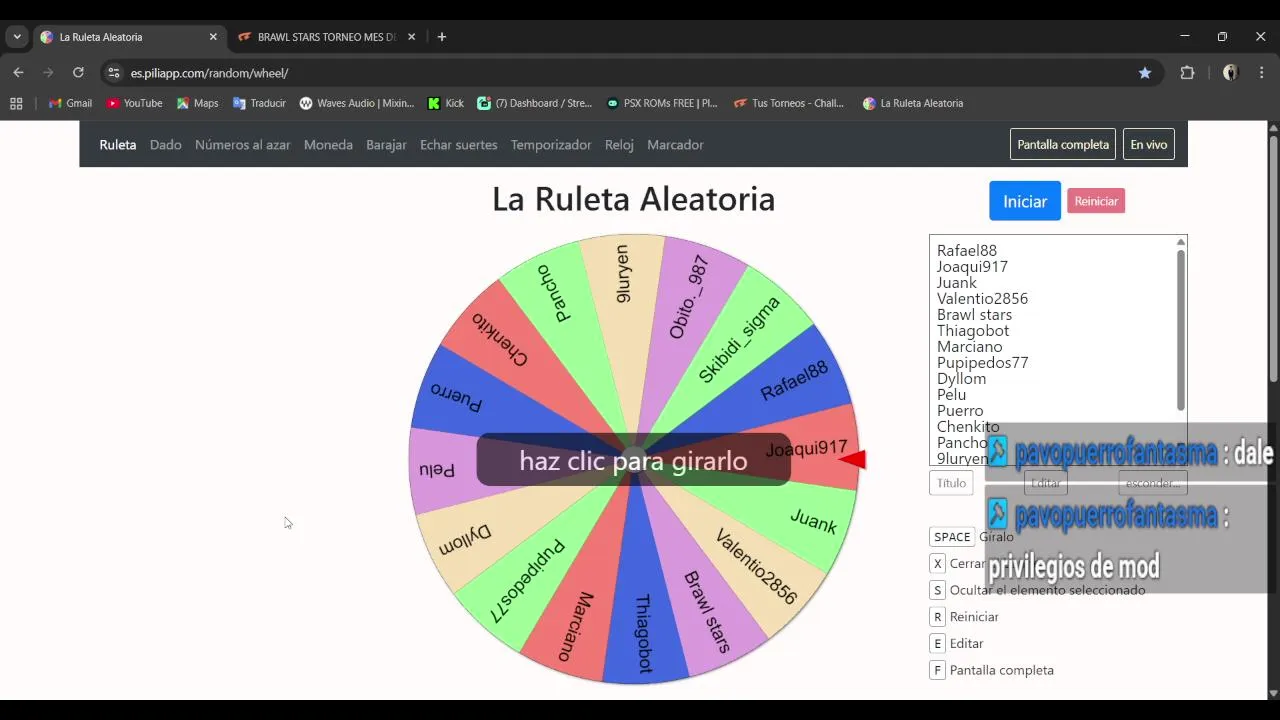Open Temporizador page

pyautogui.click(x=551, y=145)
